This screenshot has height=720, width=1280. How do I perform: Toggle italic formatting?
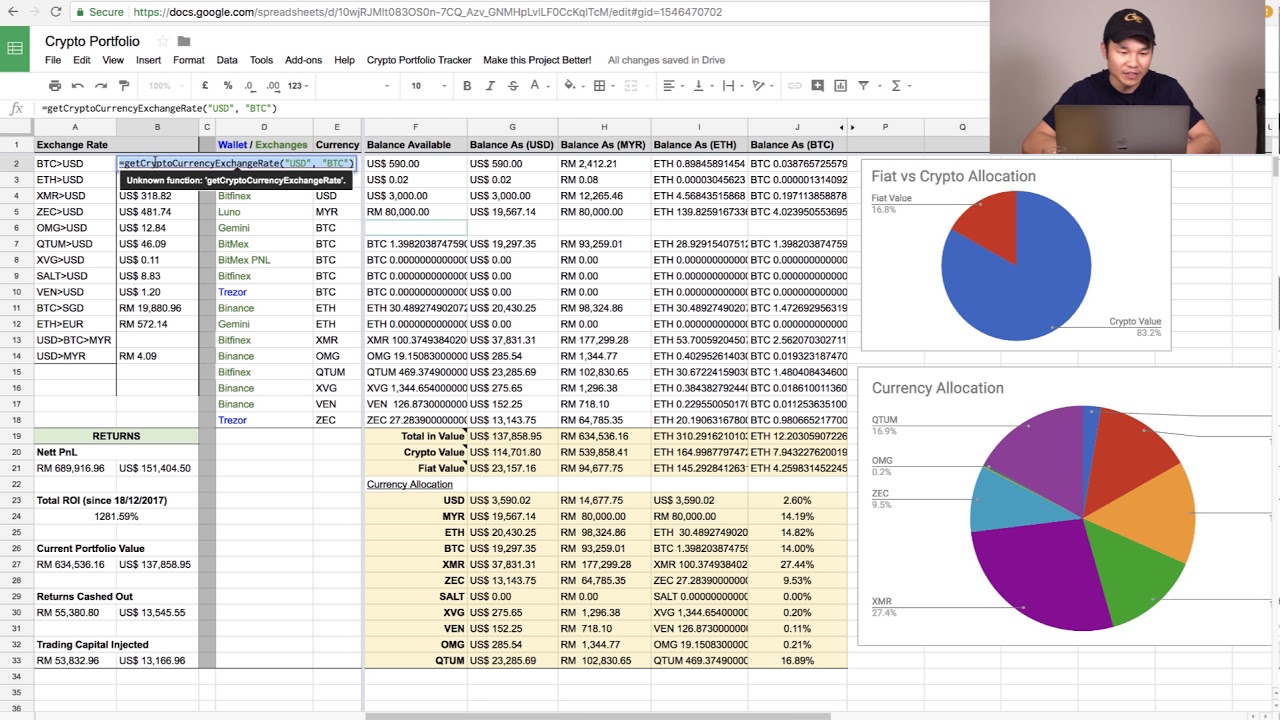(x=490, y=86)
